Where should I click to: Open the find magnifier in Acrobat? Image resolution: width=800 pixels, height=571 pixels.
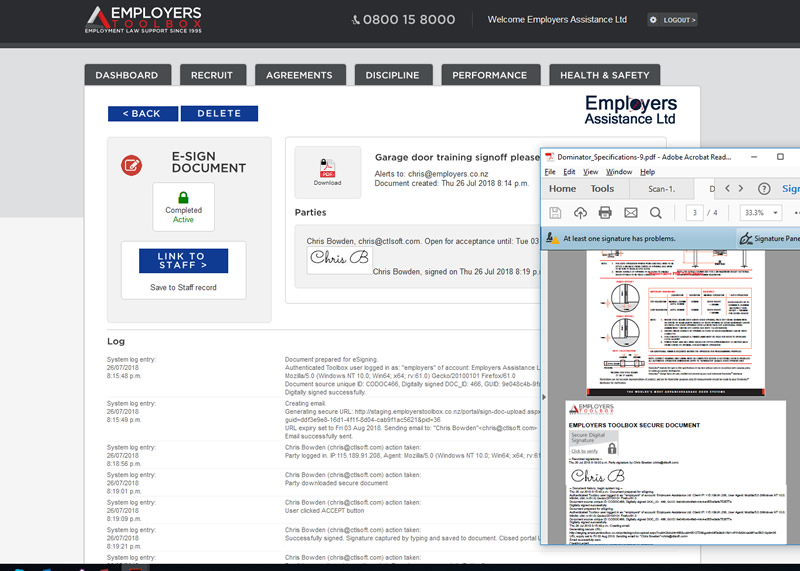(656, 212)
